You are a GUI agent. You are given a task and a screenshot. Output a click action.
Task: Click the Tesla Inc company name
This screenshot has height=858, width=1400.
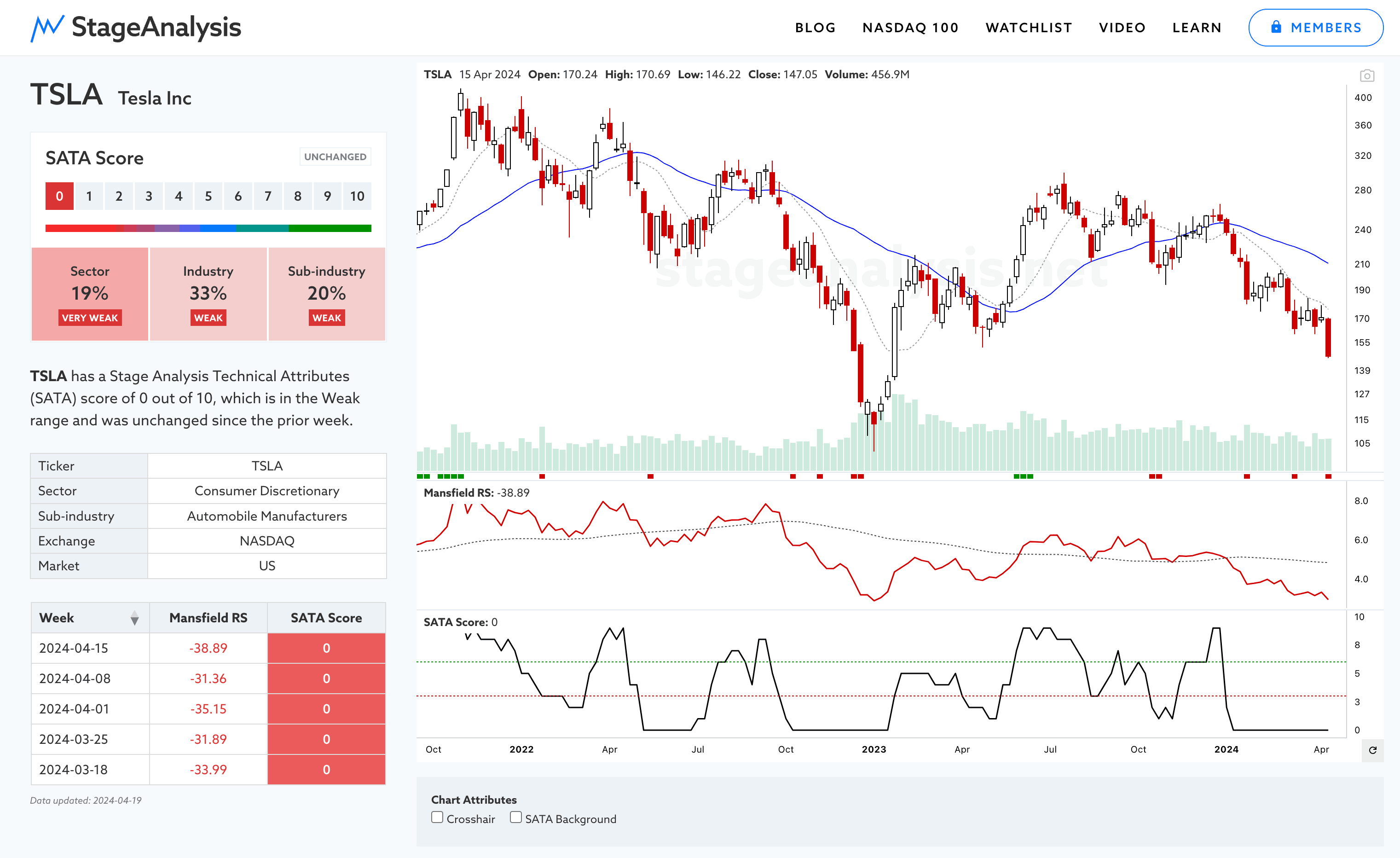155,99
